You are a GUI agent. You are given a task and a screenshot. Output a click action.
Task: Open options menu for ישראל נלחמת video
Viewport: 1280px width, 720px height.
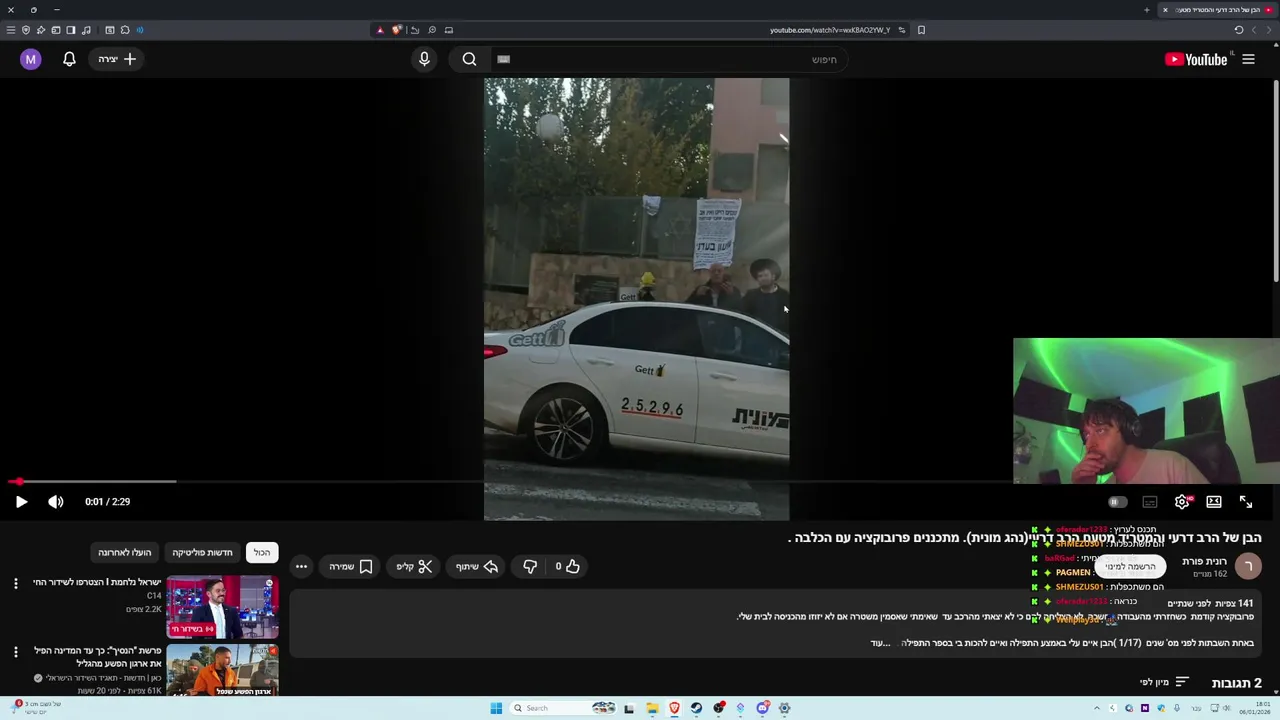click(x=15, y=583)
